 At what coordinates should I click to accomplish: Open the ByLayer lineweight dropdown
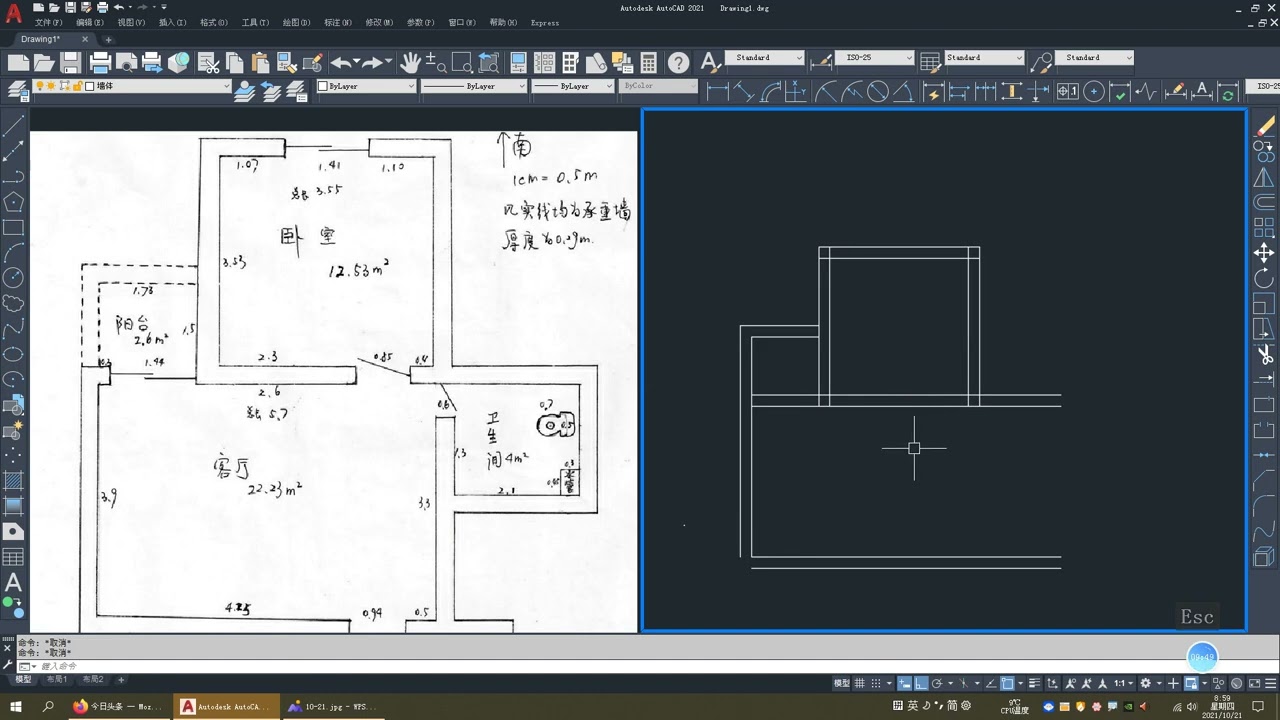coord(608,86)
